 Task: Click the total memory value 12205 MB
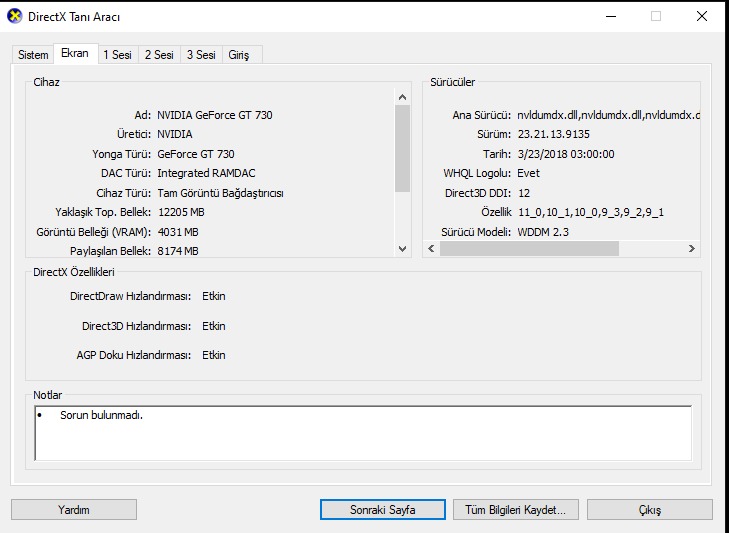point(181,213)
